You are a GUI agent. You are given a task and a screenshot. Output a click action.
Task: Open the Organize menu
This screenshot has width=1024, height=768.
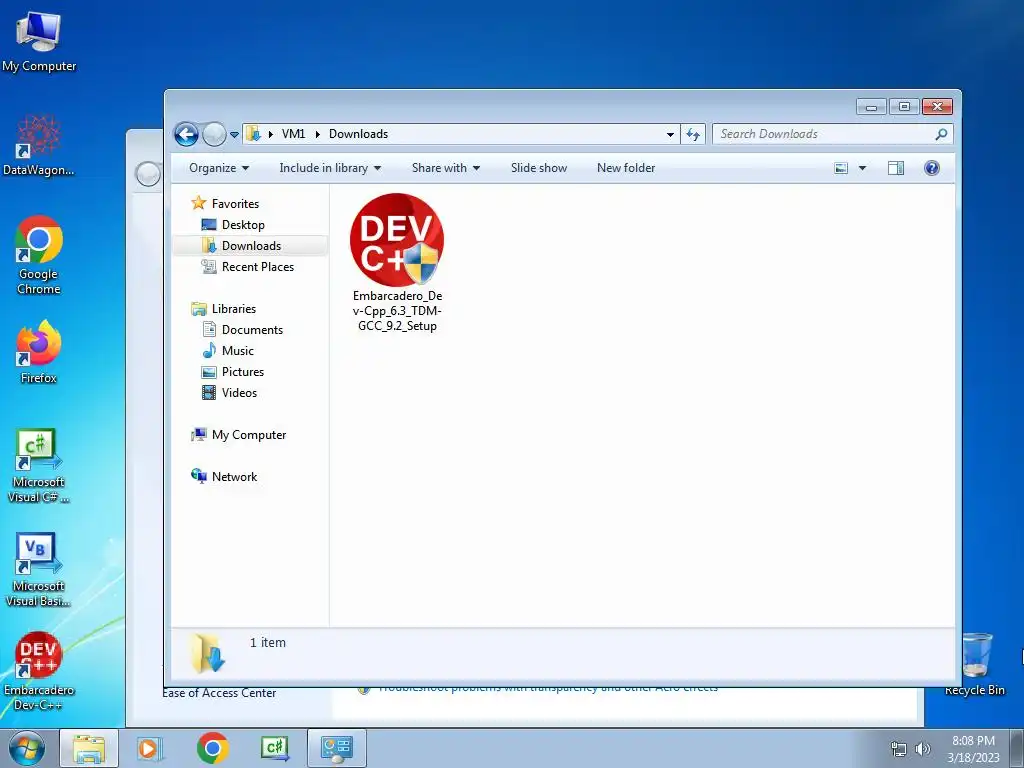219,168
